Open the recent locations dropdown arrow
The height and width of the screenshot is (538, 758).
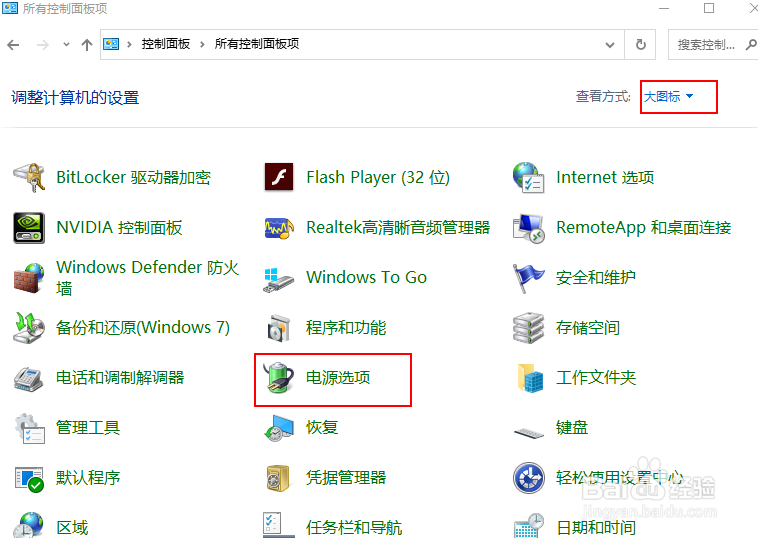[x=66, y=44]
